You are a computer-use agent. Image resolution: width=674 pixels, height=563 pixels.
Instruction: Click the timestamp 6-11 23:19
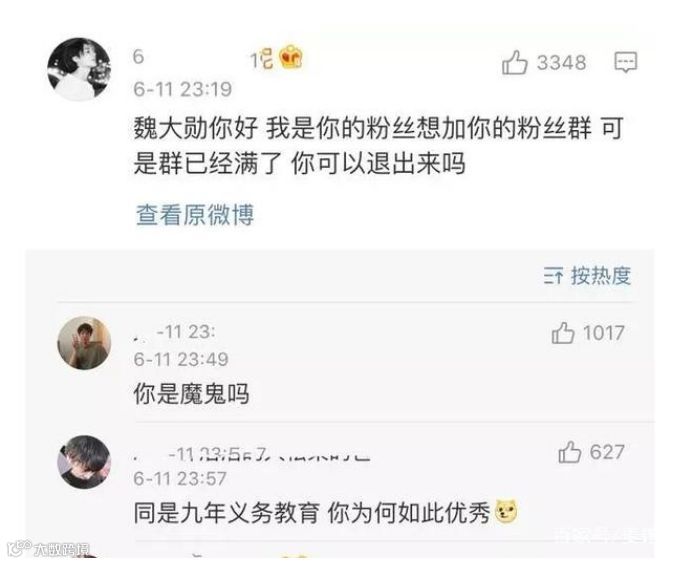[x=183, y=89]
